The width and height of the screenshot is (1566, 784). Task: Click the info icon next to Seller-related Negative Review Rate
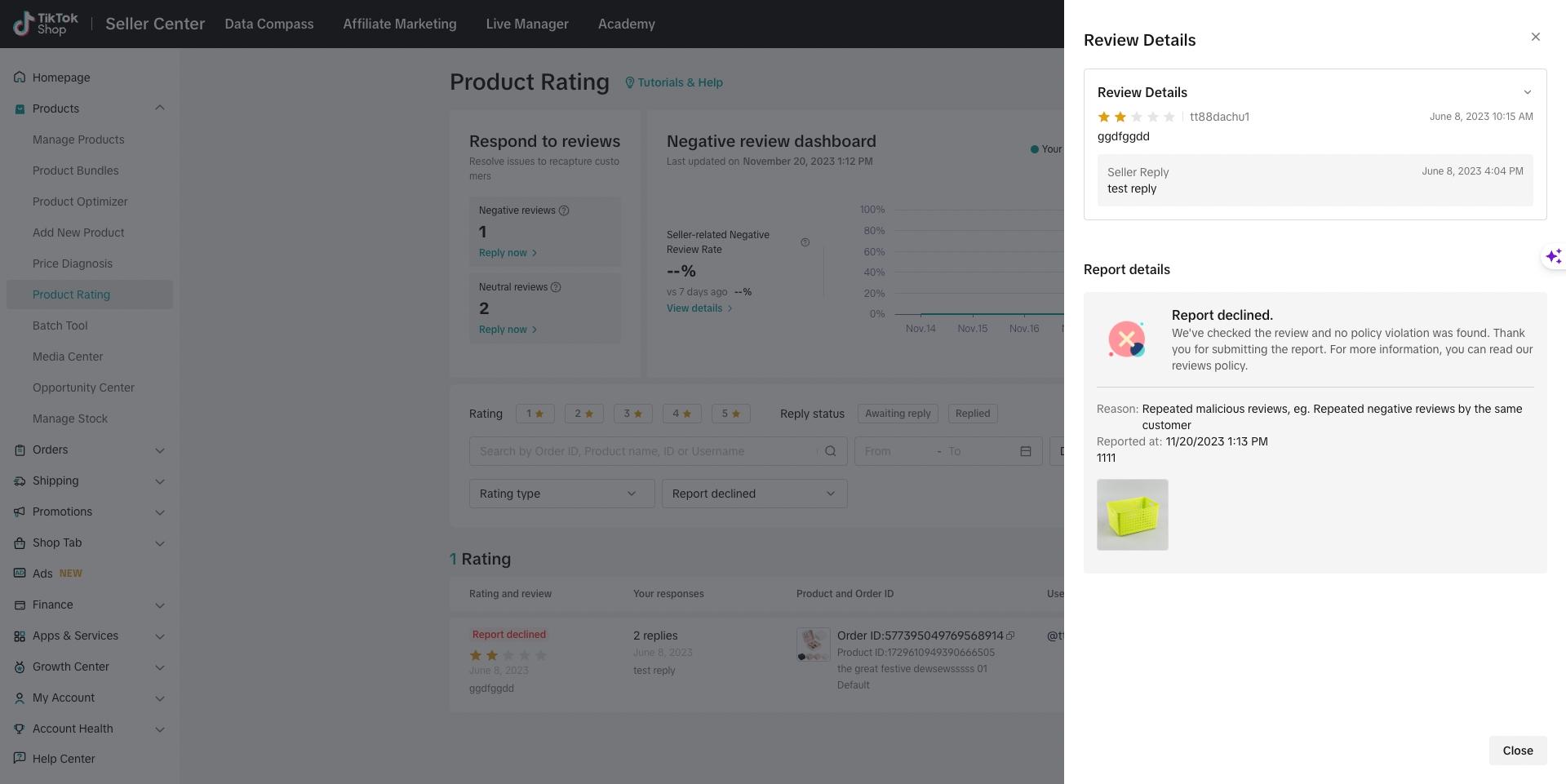(x=805, y=242)
